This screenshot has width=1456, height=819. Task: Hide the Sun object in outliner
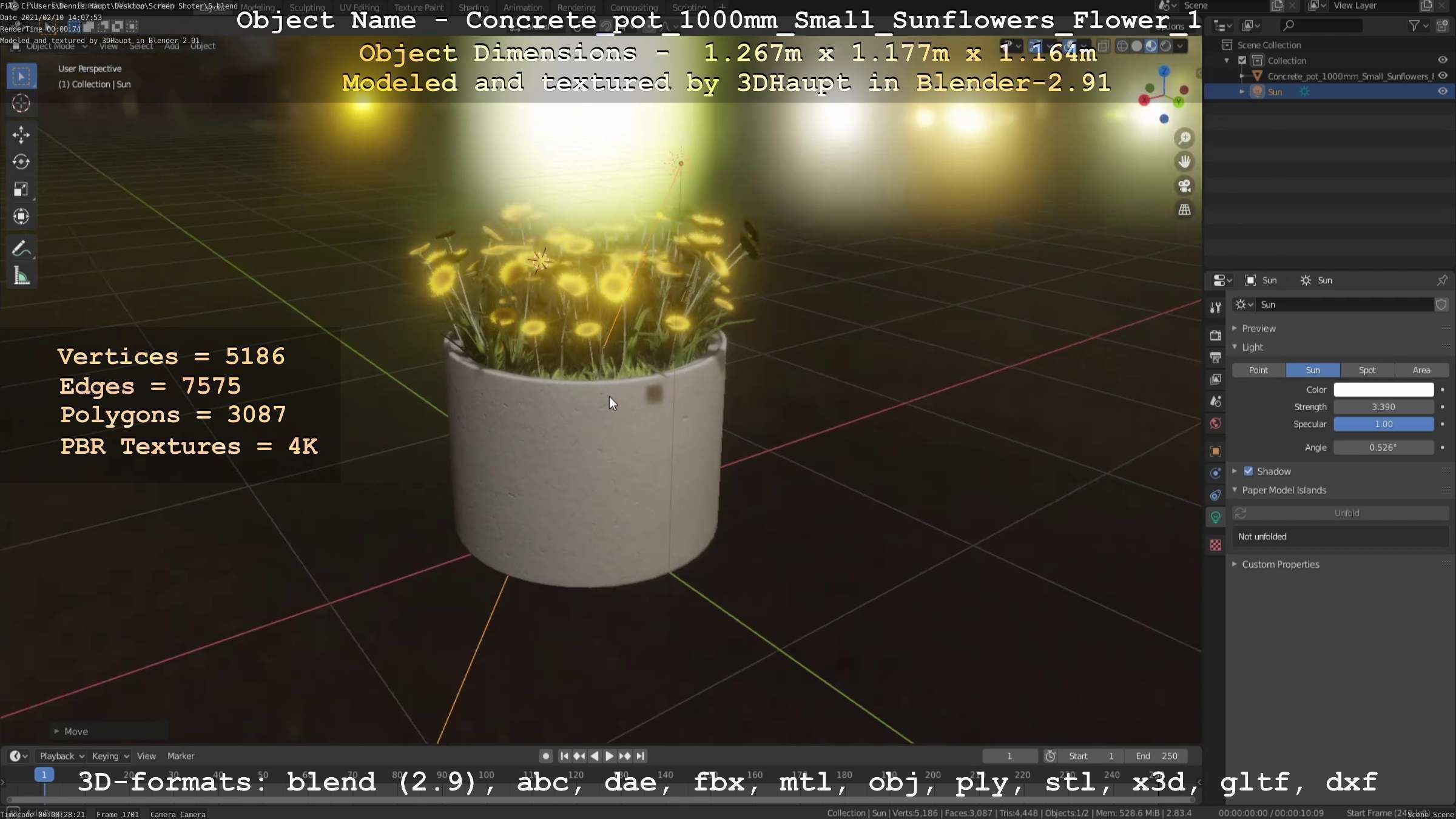[x=1443, y=92]
